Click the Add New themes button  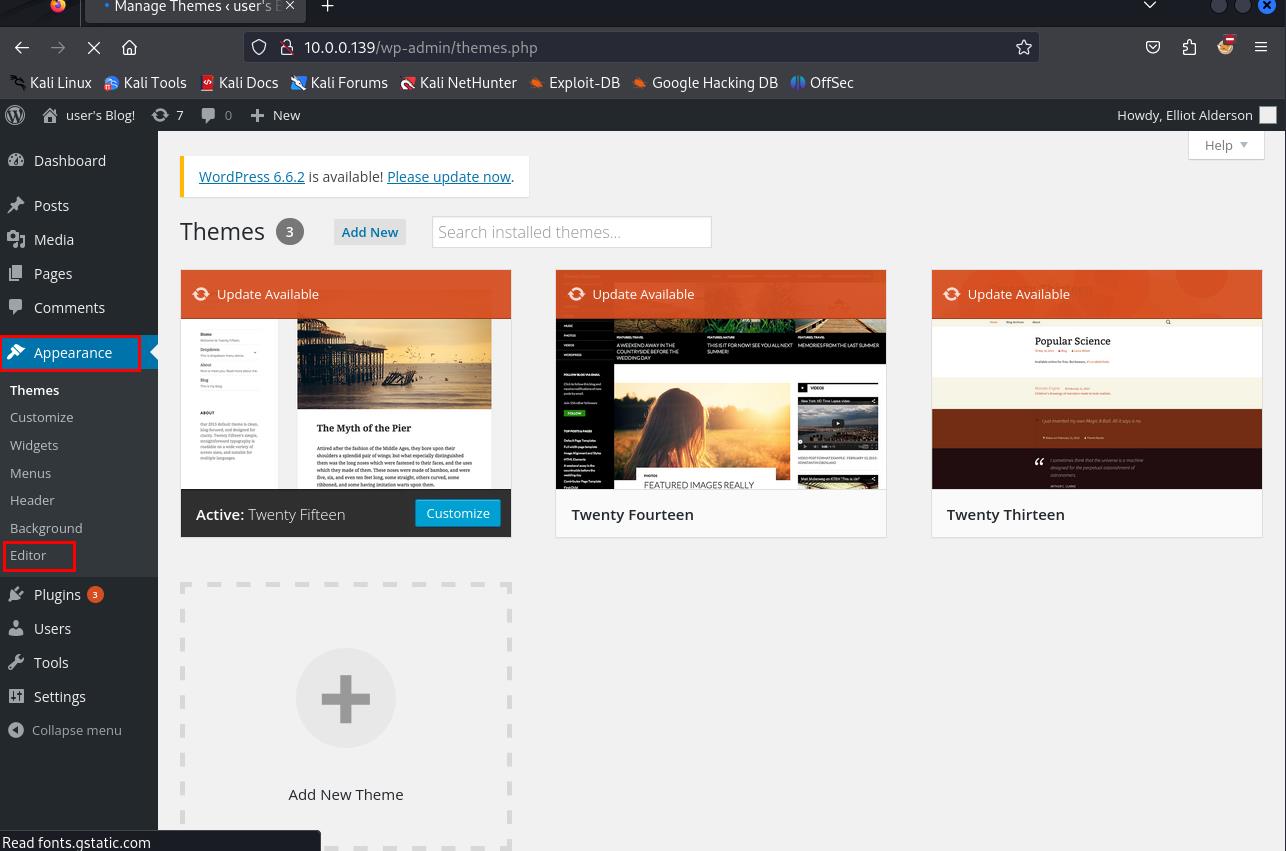pyautogui.click(x=369, y=232)
